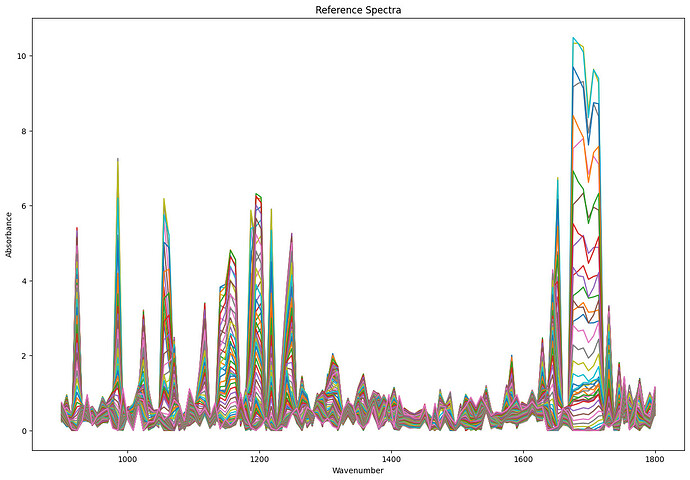Click the 'Reference Spectra' plot title
The image size is (690, 480).
coord(358,10)
